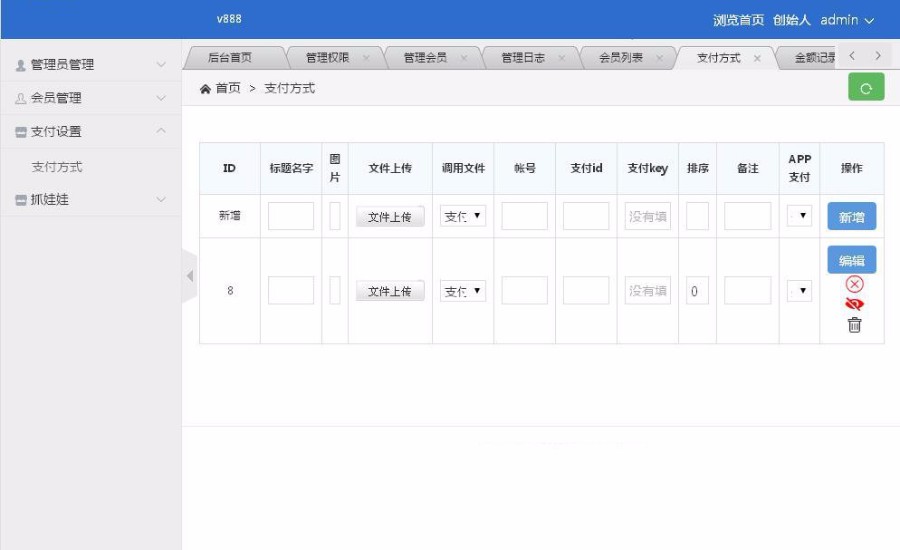Click the 创始人 label in the header
The width and height of the screenshot is (900, 550).
tap(792, 20)
